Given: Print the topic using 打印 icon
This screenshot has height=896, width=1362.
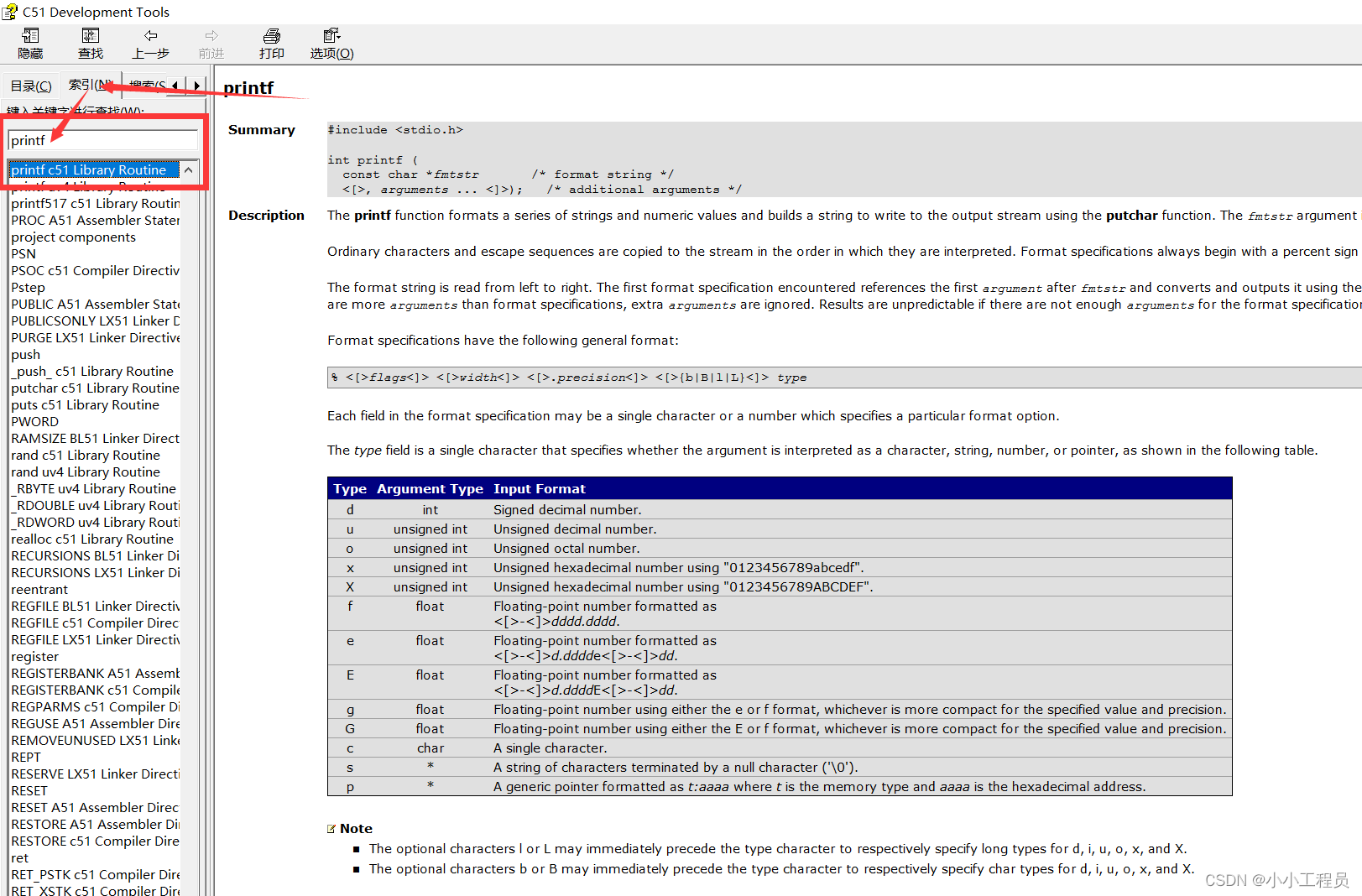Looking at the screenshot, I should 272,44.
